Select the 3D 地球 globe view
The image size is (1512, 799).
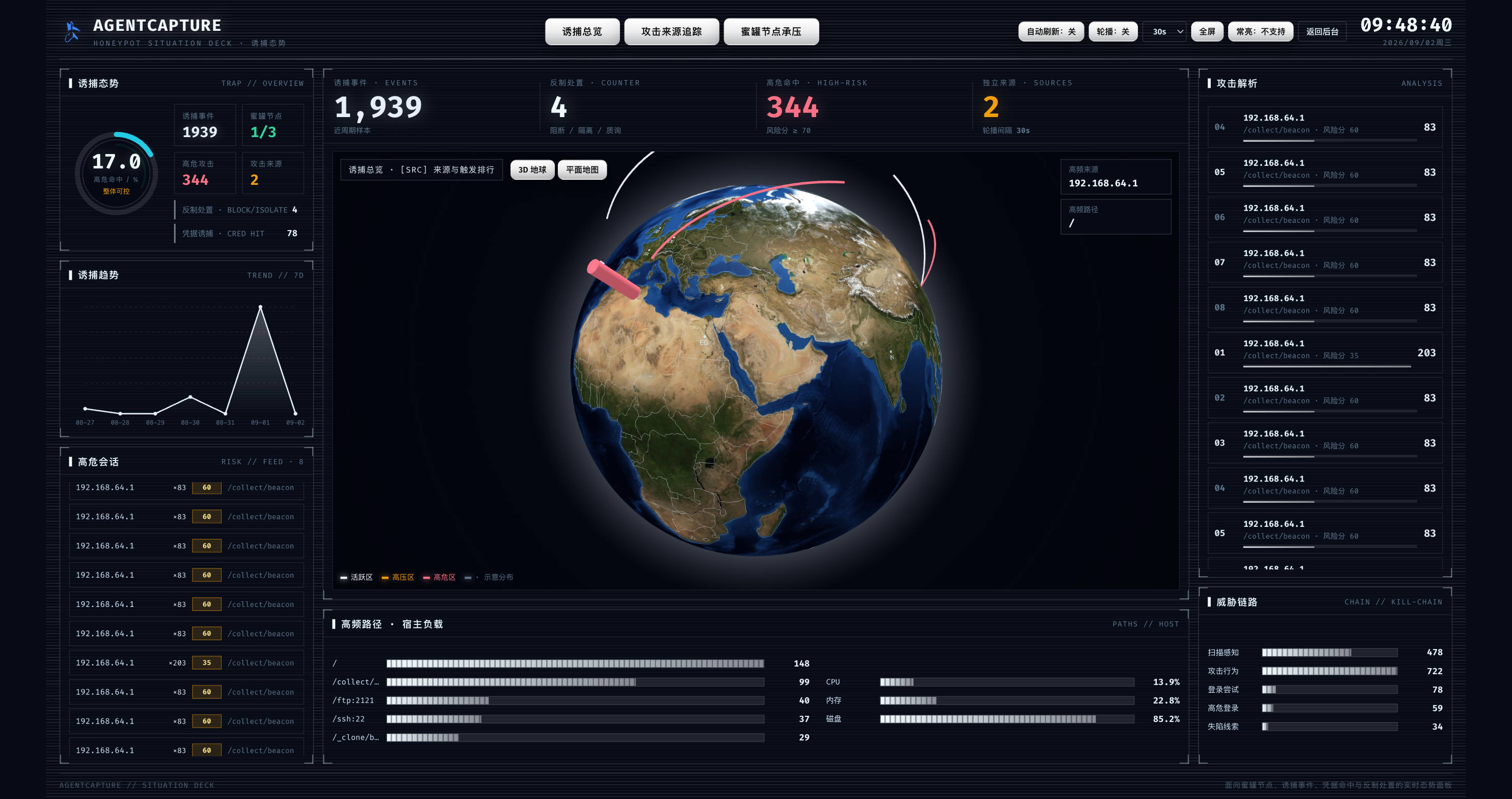click(532, 169)
